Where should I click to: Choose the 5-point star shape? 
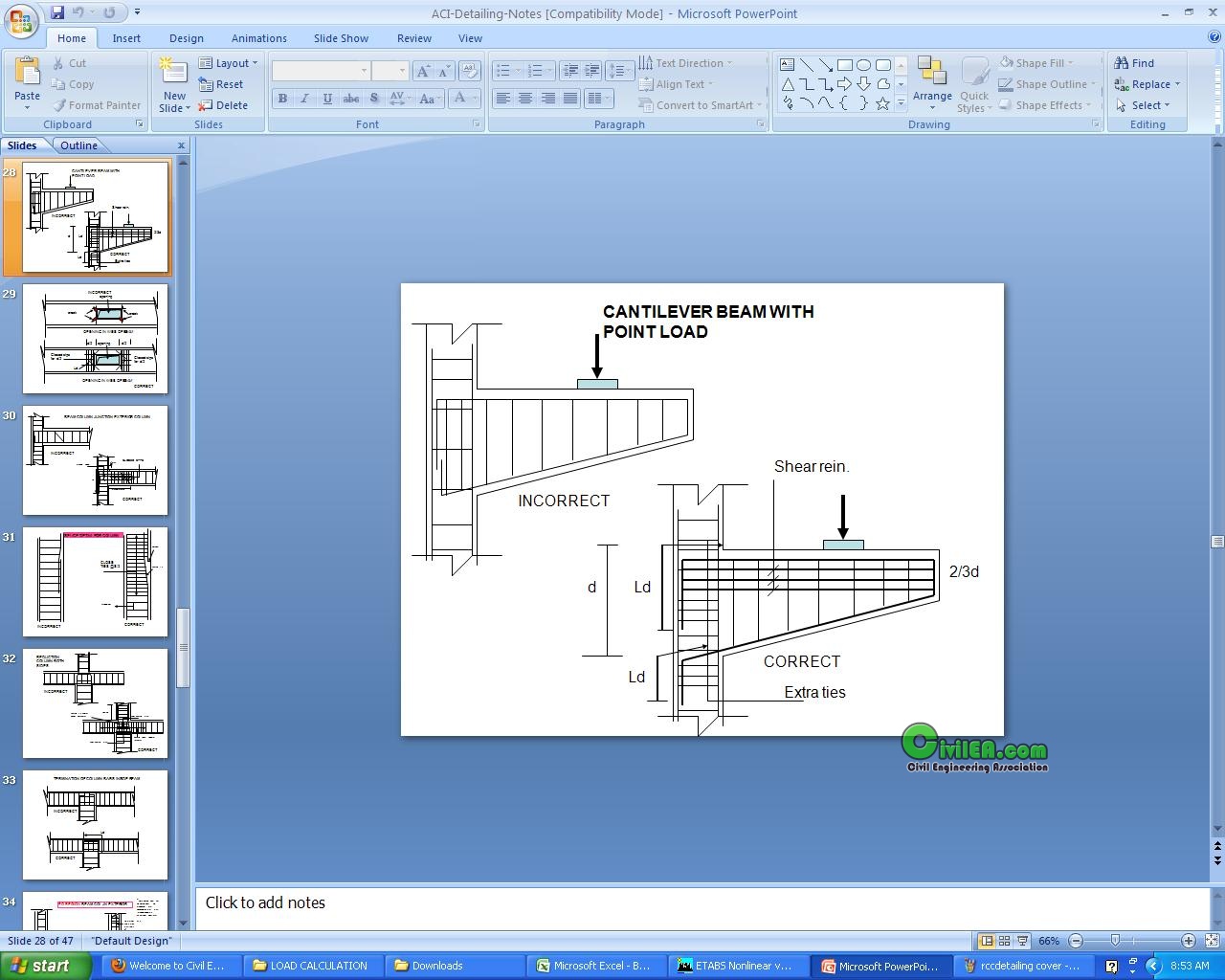pos(883,103)
